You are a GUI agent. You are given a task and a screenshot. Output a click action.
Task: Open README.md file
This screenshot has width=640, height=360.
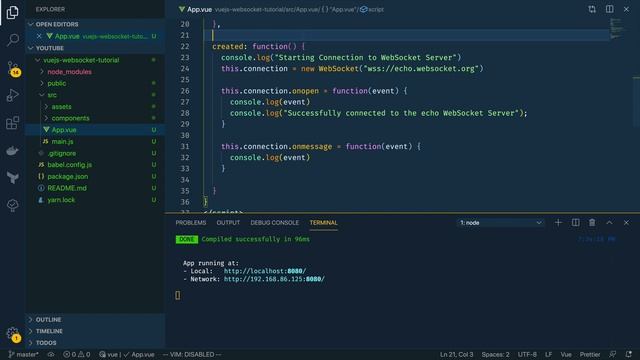[x=96, y=188]
